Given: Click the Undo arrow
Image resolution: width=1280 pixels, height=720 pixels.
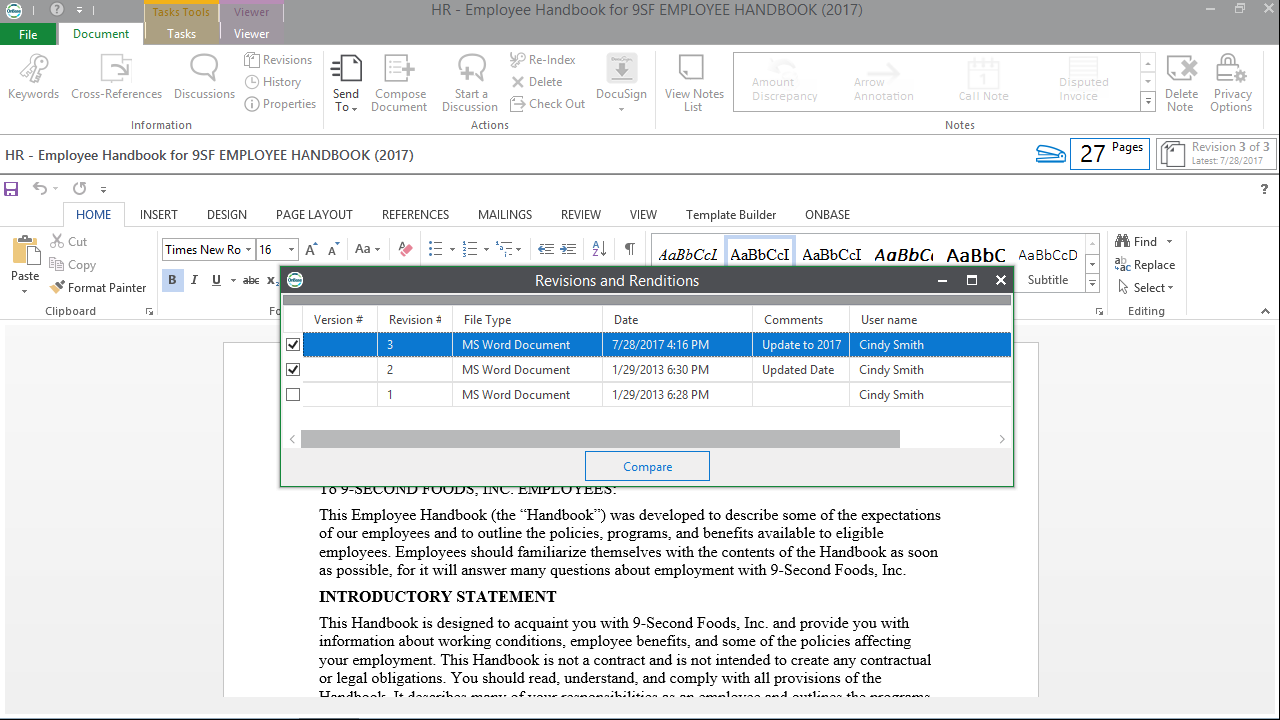Looking at the screenshot, I should 39,188.
